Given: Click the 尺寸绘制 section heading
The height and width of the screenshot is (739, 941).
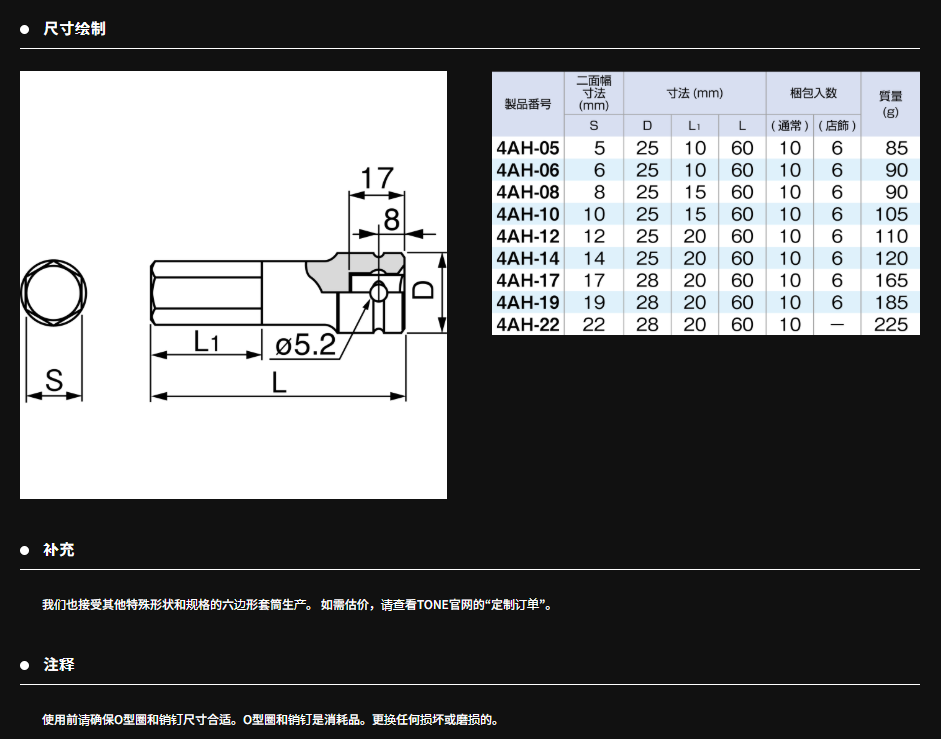Looking at the screenshot, I should click(x=74, y=29).
